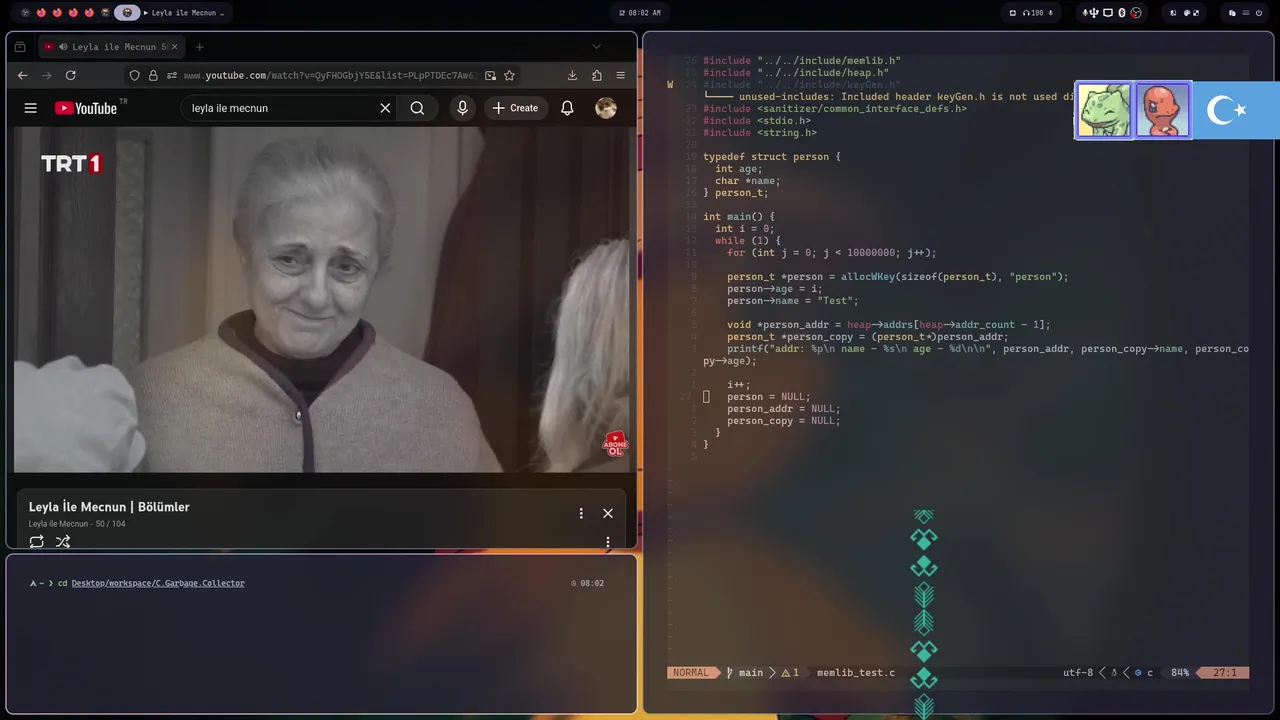
Task: Go back in Firefox browser
Action: point(23,75)
